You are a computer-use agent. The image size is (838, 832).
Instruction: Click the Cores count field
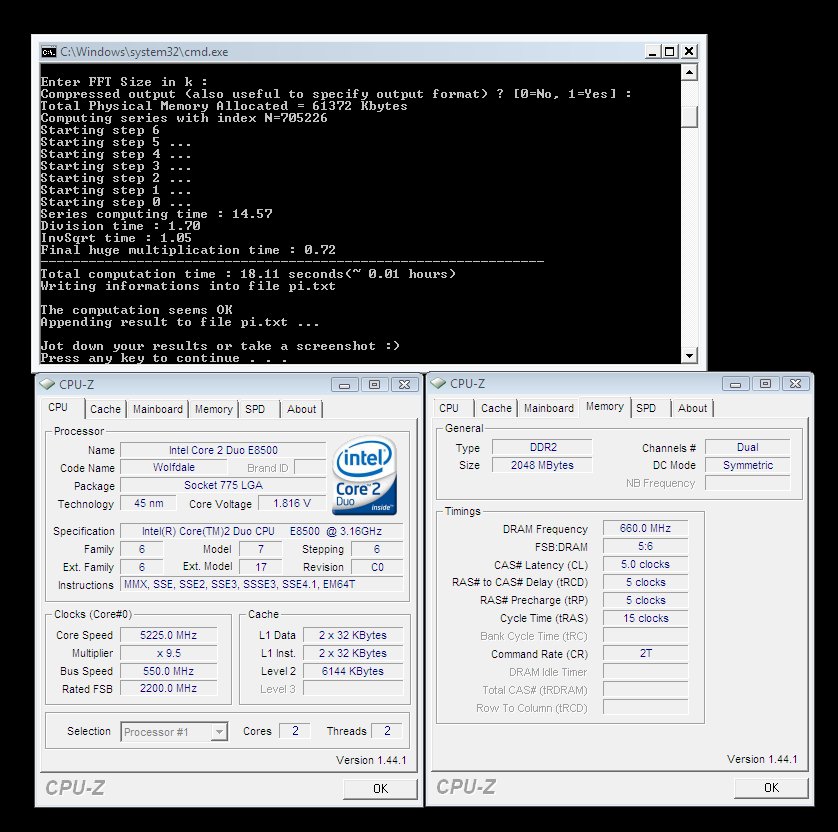click(x=295, y=731)
